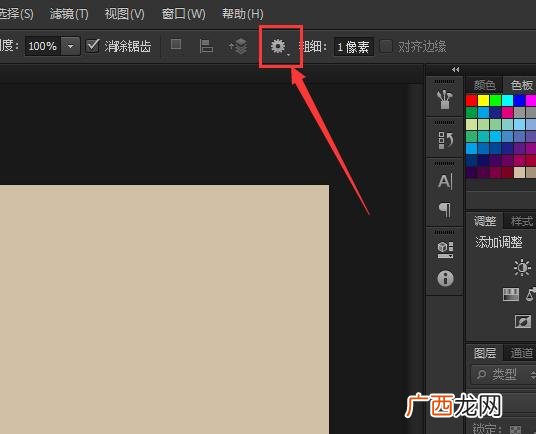Open the Info panel icon
This screenshot has width=536, height=434.
445,278
